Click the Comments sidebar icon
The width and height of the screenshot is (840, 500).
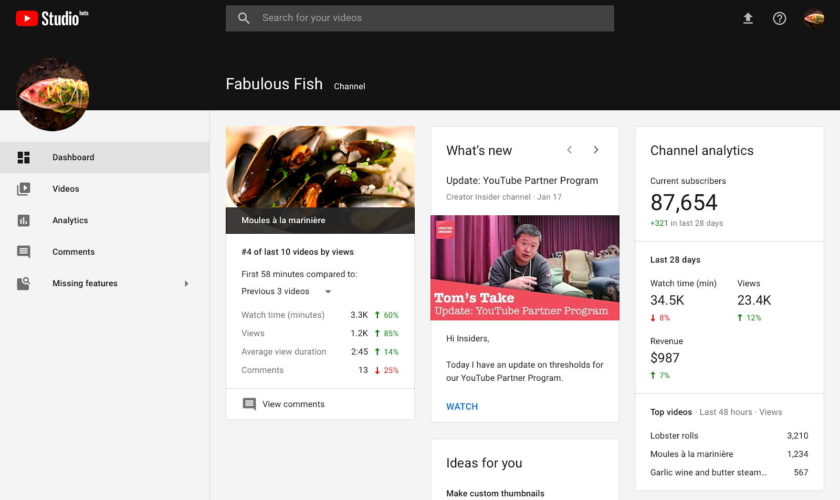point(24,252)
